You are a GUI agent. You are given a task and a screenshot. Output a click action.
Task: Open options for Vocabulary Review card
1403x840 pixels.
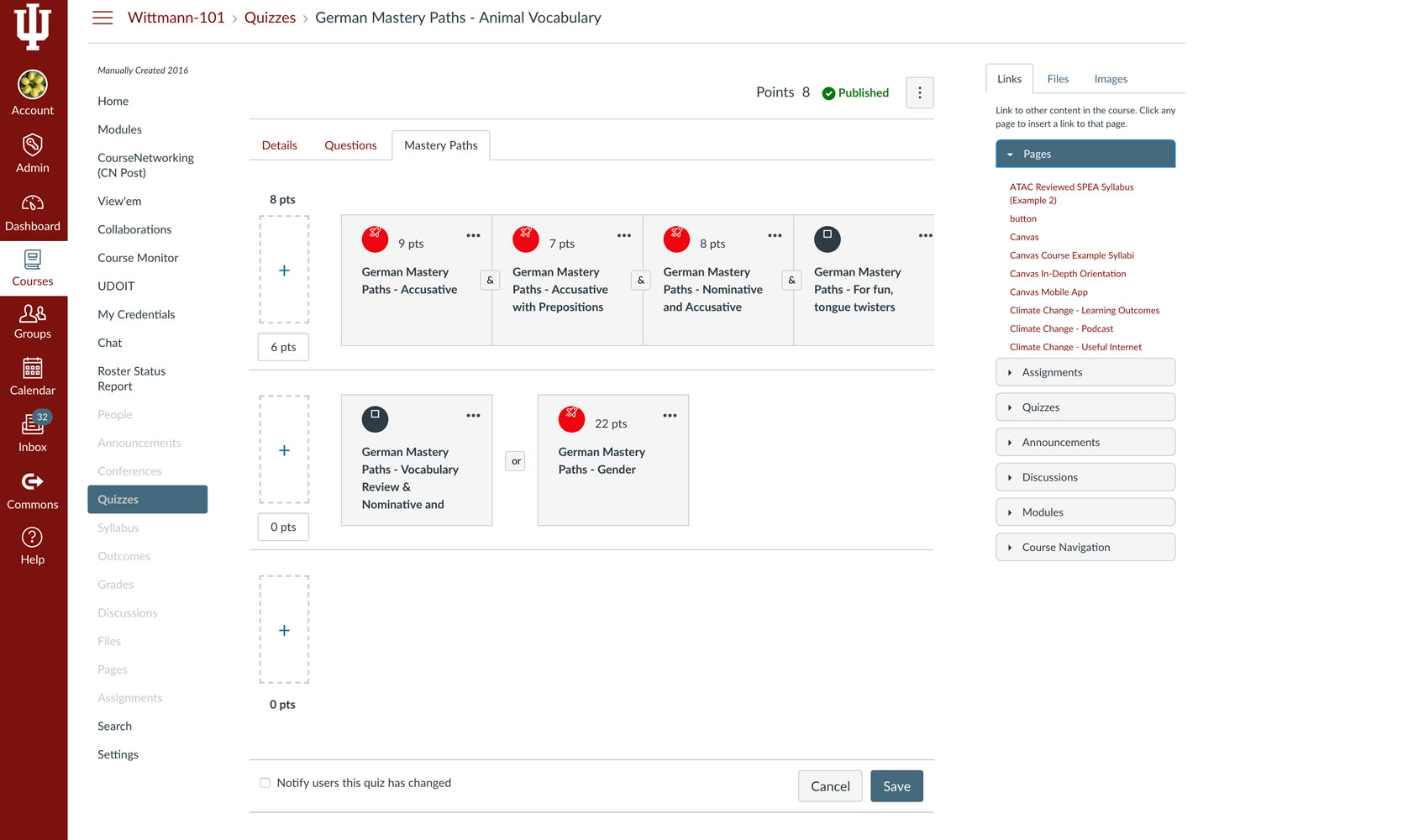coord(474,416)
